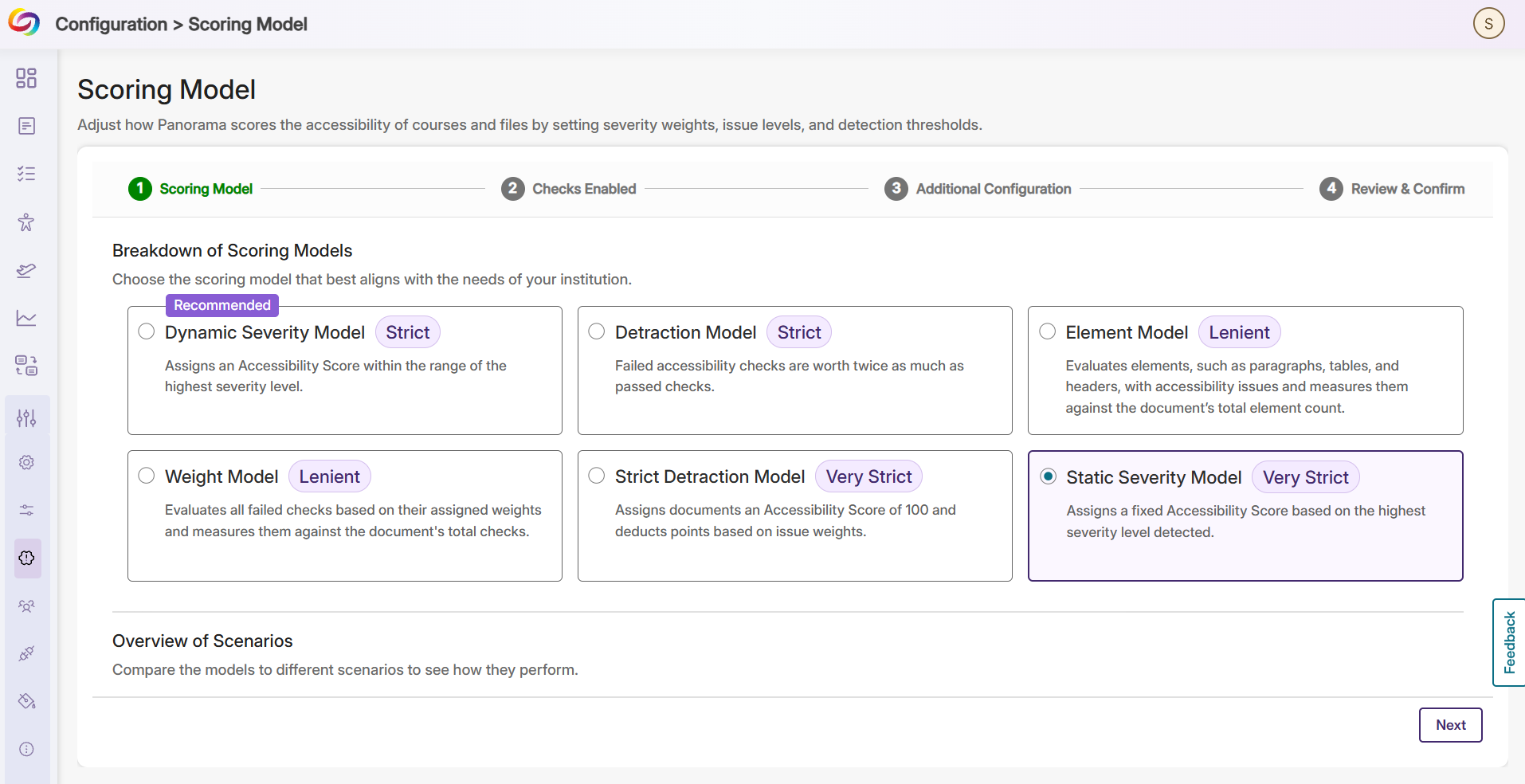The width and height of the screenshot is (1525, 784).
Task: Click the 'Failed accessibility checks are worth twice' description
Action: (x=790, y=376)
